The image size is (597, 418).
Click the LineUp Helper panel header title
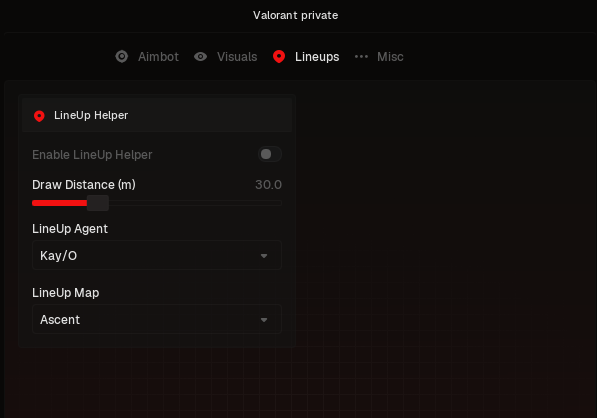(91, 115)
